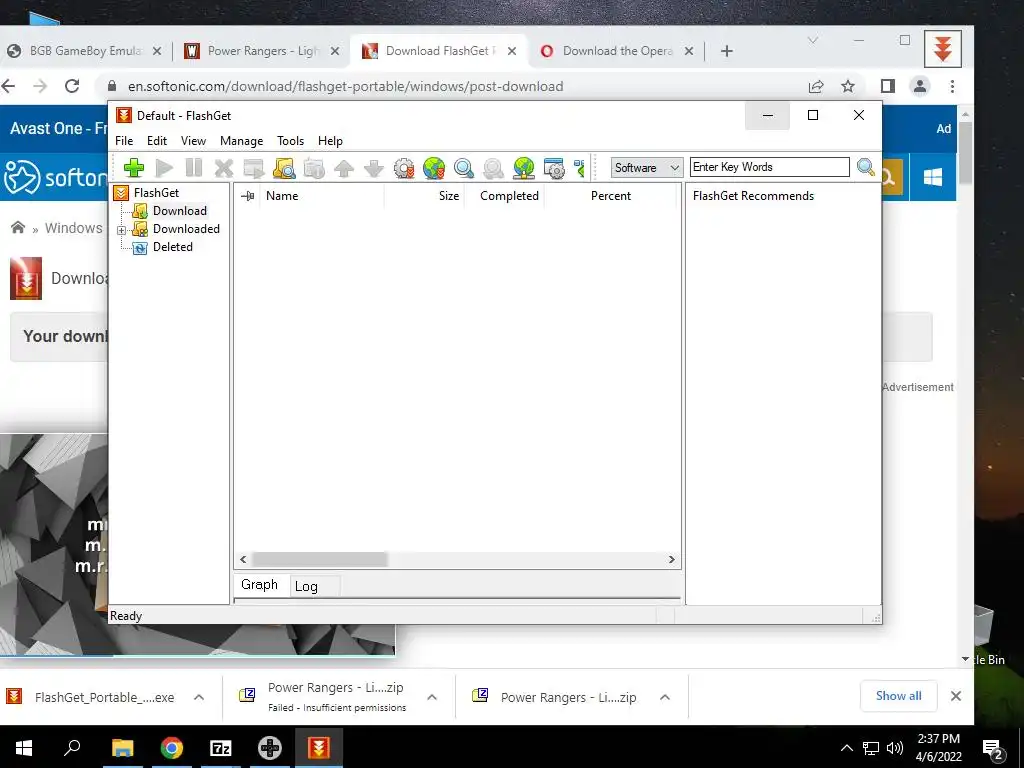Select the Download folder in tree
The image size is (1024, 768).
pos(180,210)
